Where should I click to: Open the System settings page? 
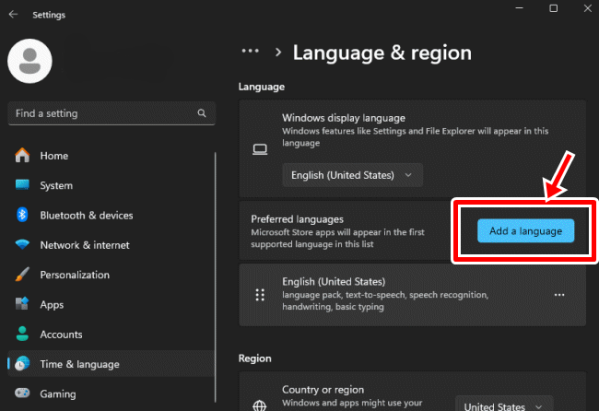point(111,185)
